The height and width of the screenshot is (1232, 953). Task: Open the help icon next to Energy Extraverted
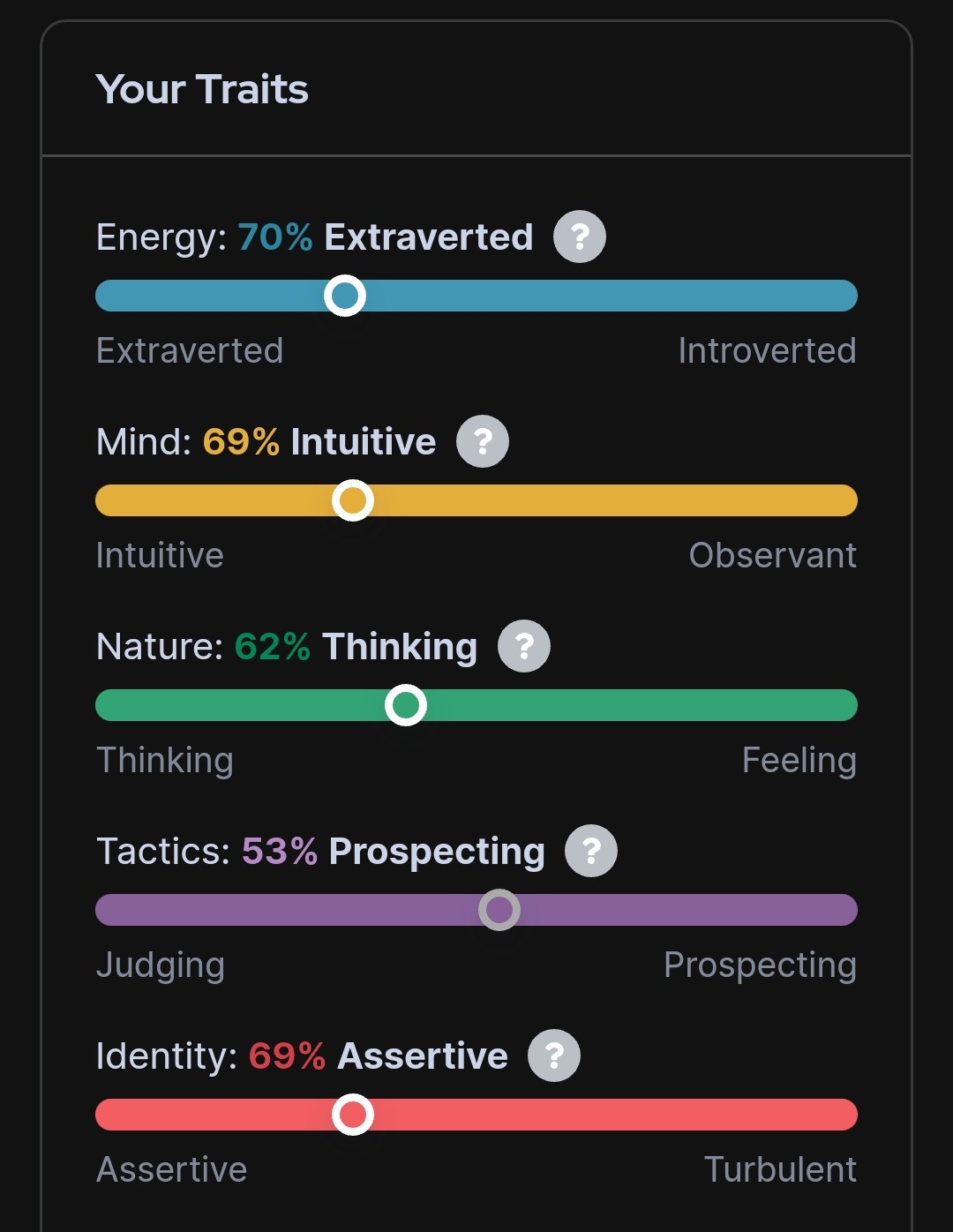coord(579,237)
